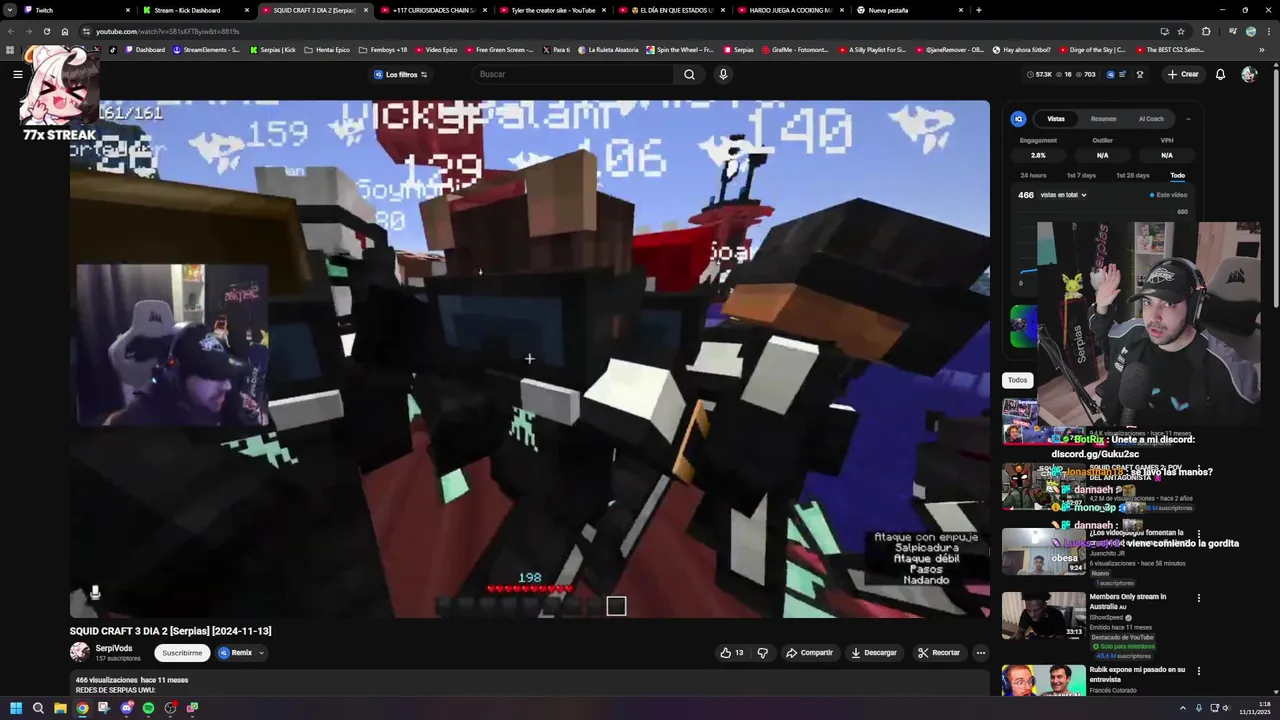Screen dimensions: 1280x720
Task: Open Los filtros filter control
Action: 400,74
